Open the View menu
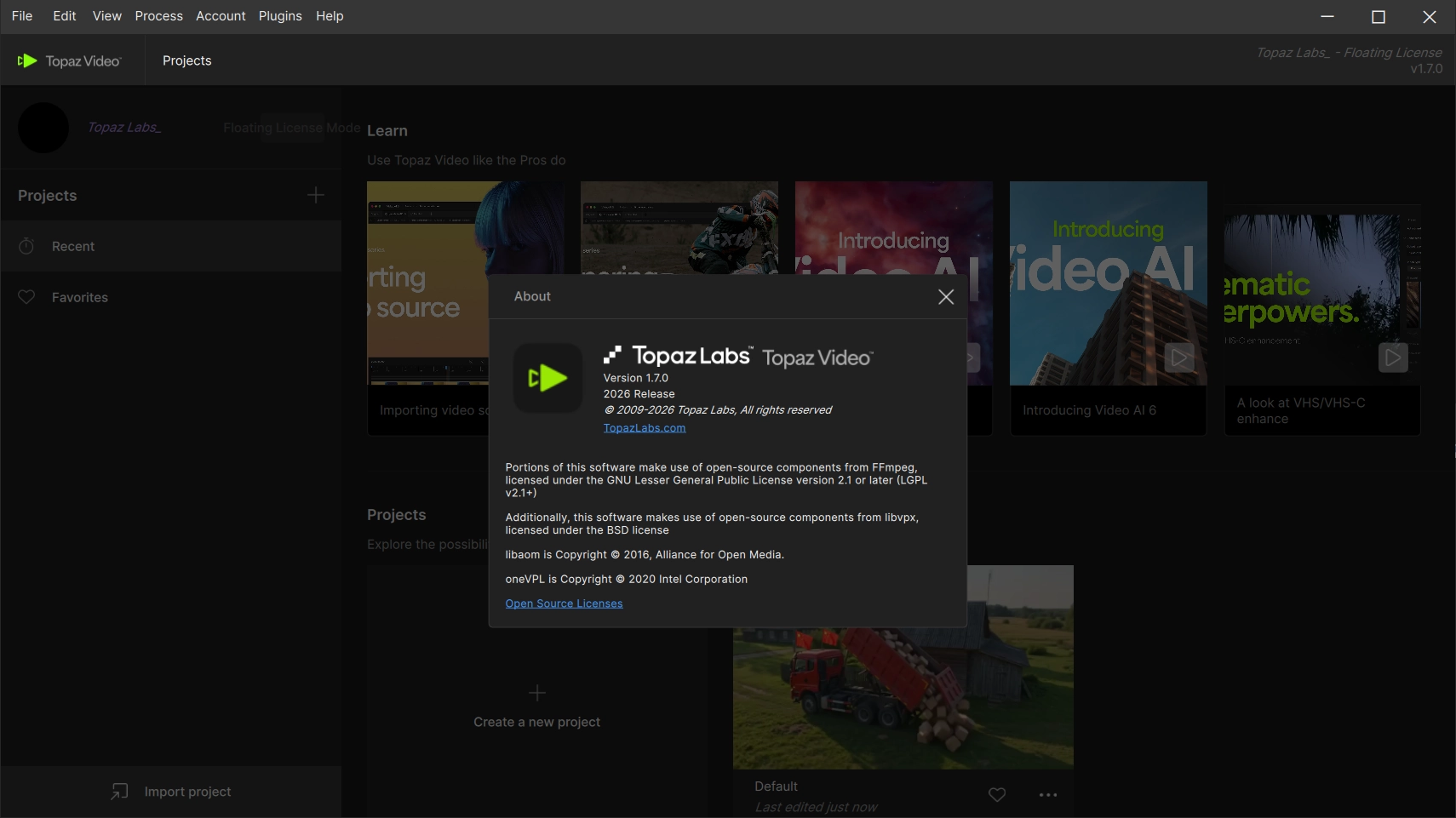This screenshot has width=1456, height=818. [x=107, y=16]
